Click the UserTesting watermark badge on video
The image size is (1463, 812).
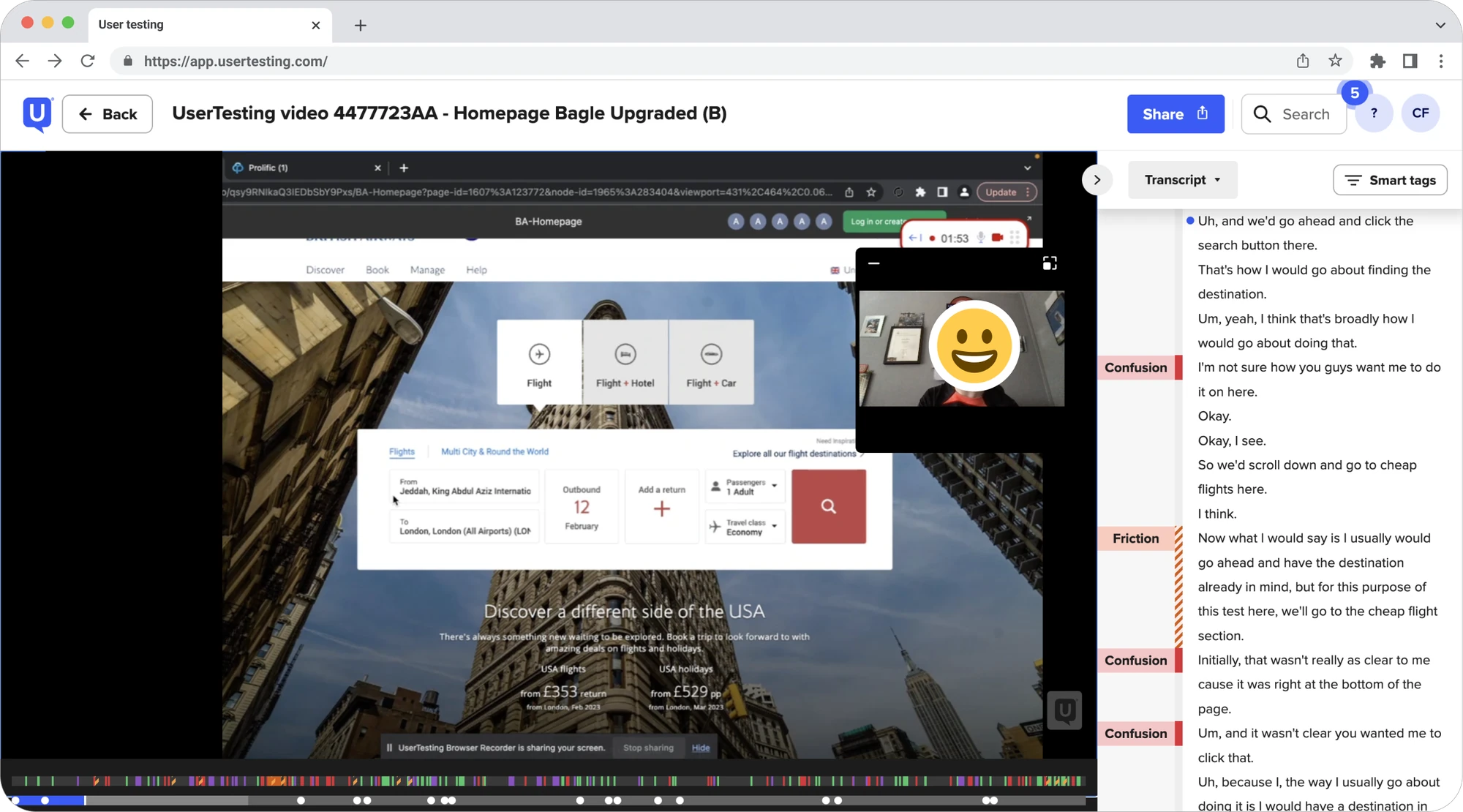click(1064, 710)
